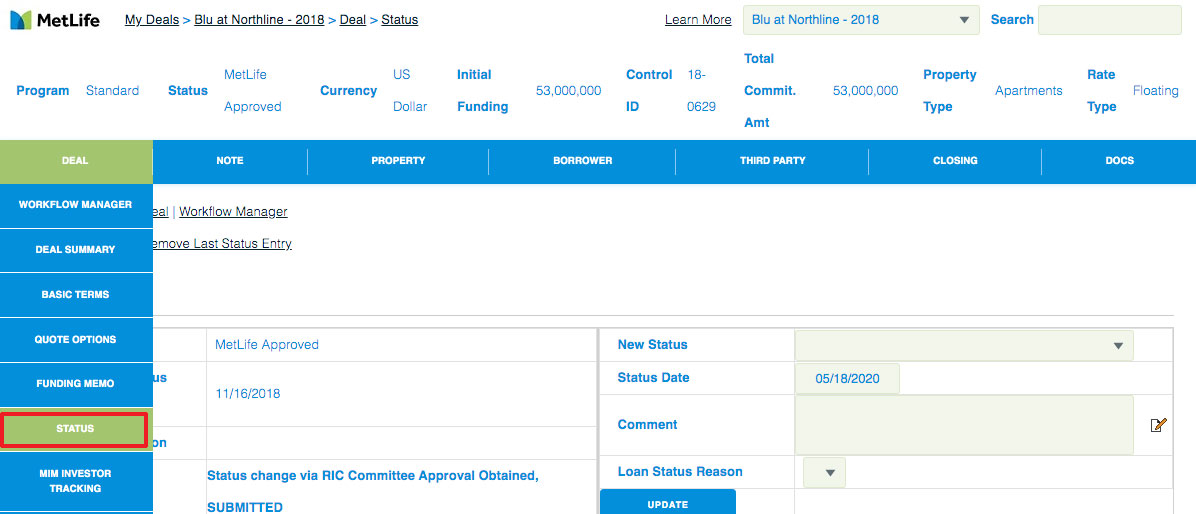Click the Total Commit. Amt 53,000,000 value
The image size is (1196, 514).
tap(866, 91)
